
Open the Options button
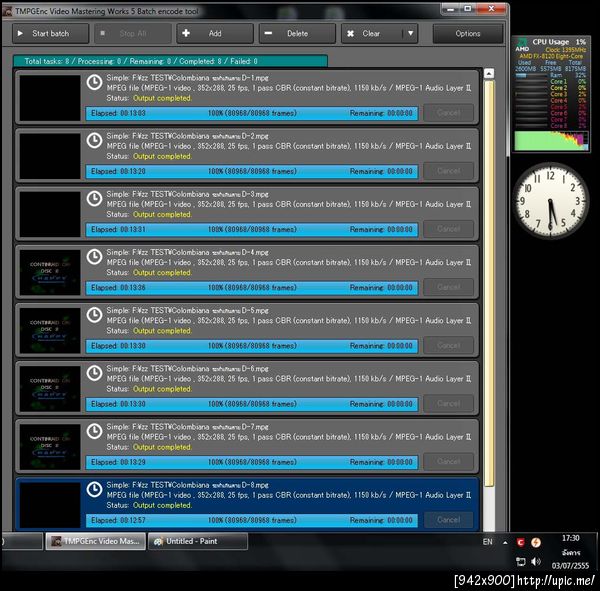pyautogui.click(x=468, y=34)
